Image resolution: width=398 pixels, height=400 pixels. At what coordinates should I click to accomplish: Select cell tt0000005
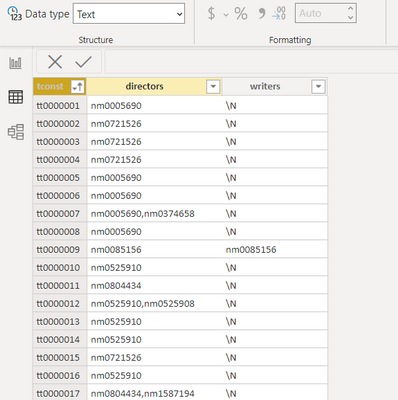tap(60, 178)
